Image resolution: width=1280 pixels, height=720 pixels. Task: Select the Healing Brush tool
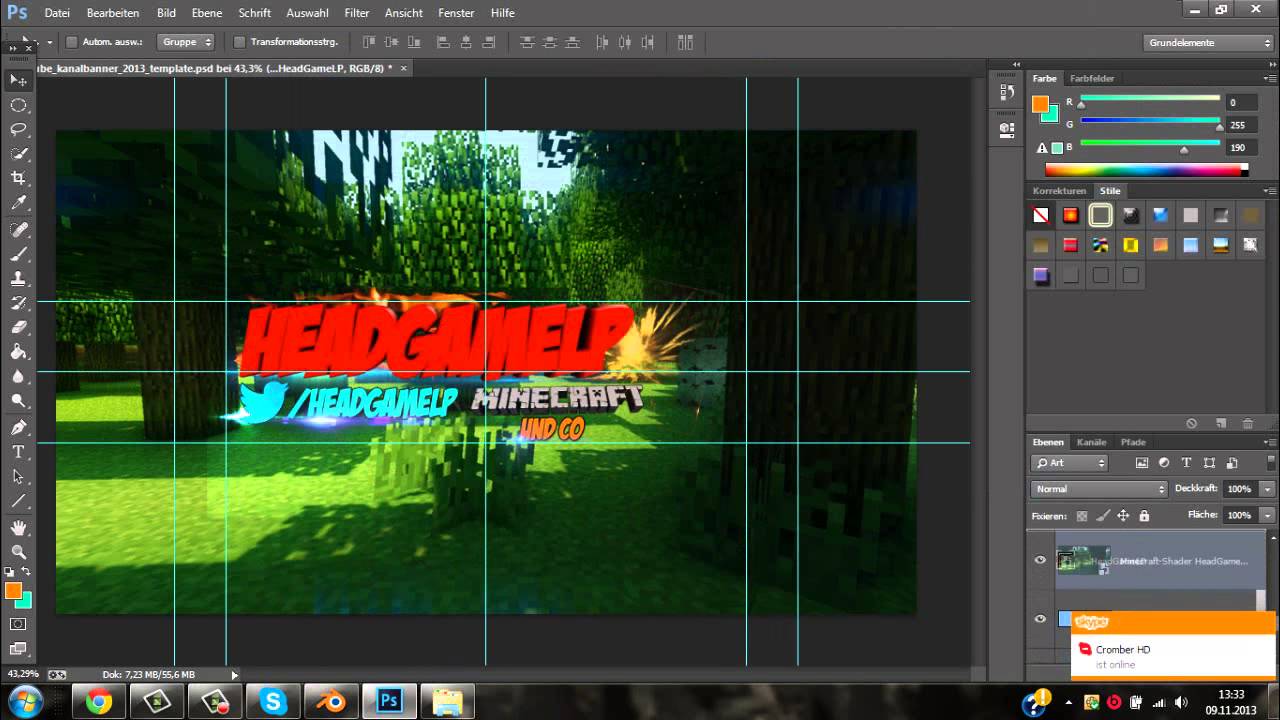(x=18, y=229)
